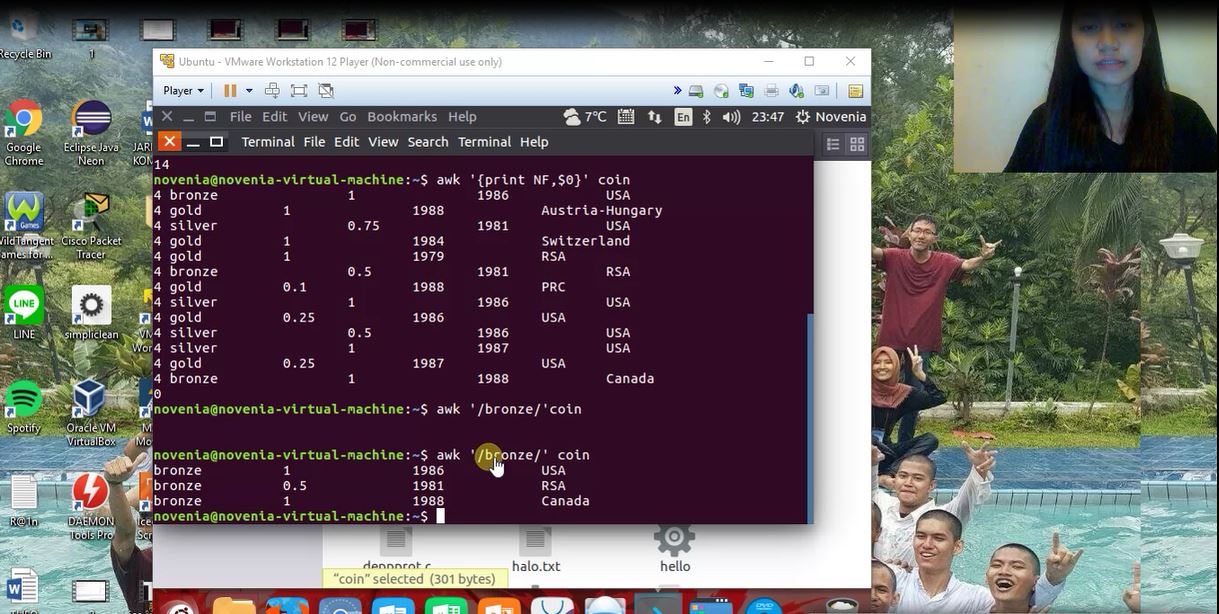Open the Go menu in Ubuntu top bar
This screenshot has height=614, width=1219.
pos(348,116)
